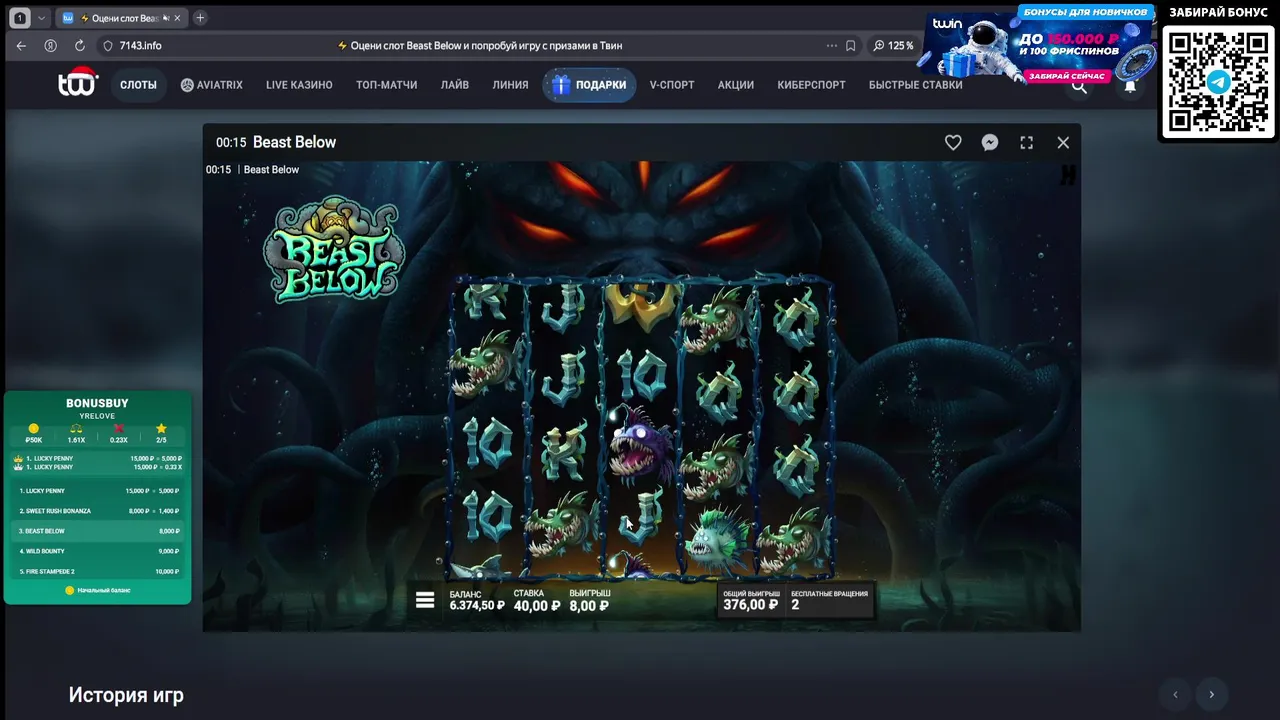Open site search via magnifier icon

pos(1079,86)
